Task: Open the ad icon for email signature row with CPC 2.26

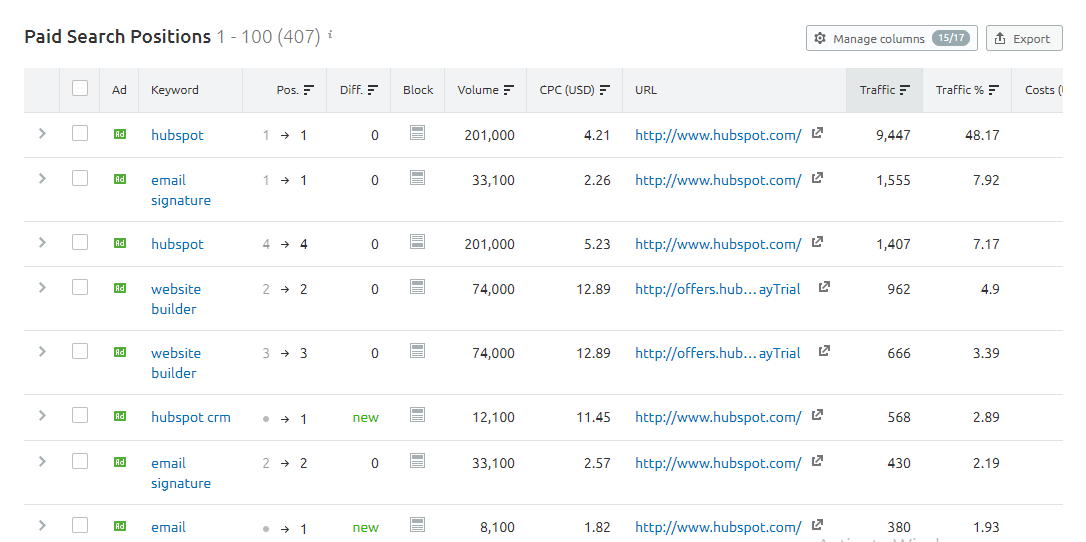Action: click(x=120, y=179)
